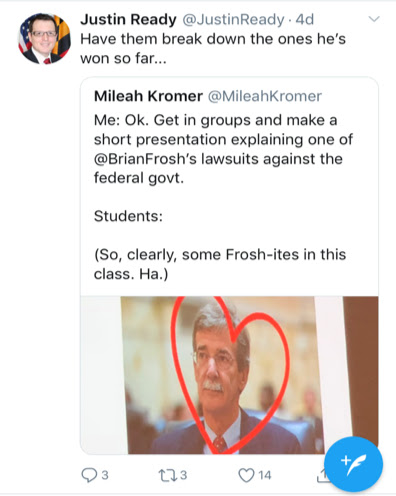Tap the compose new tweet button
The height and width of the screenshot is (496, 396).
click(x=353, y=464)
